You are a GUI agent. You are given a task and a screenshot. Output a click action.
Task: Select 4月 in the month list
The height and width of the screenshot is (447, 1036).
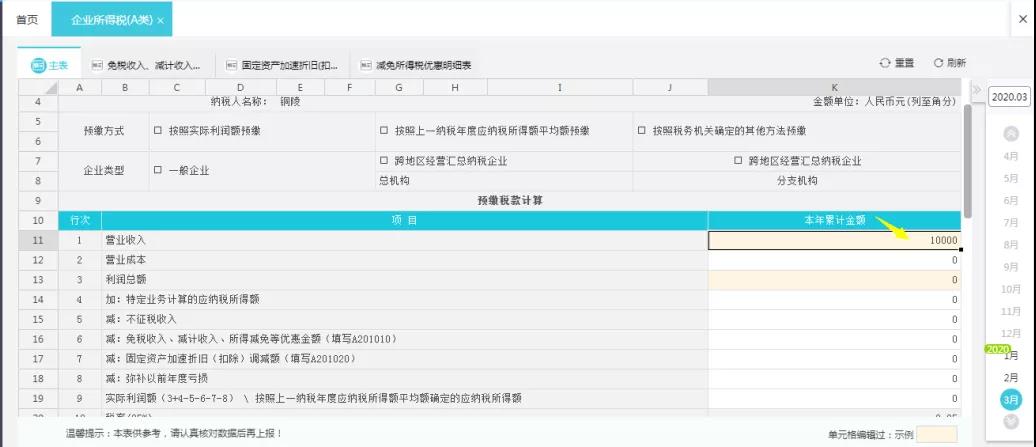pyautogui.click(x=1011, y=156)
